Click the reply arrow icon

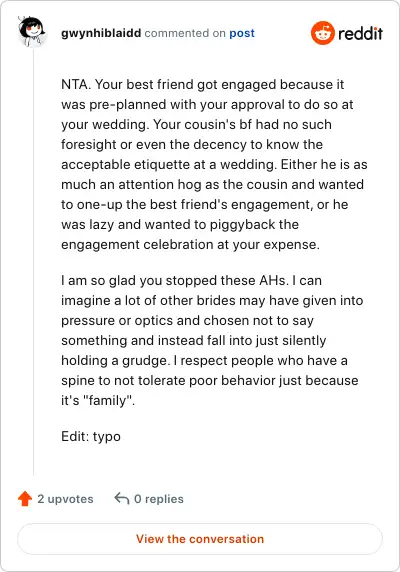pyautogui.click(x=122, y=498)
